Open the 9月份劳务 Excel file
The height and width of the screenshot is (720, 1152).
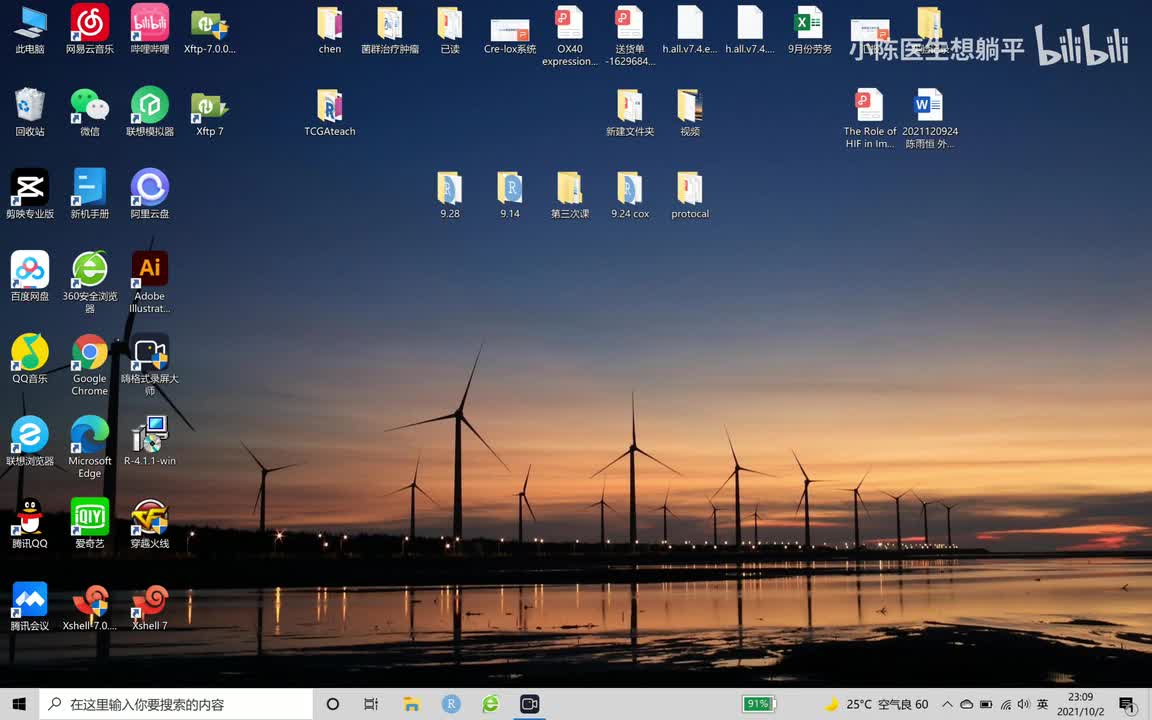click(809, 24)
